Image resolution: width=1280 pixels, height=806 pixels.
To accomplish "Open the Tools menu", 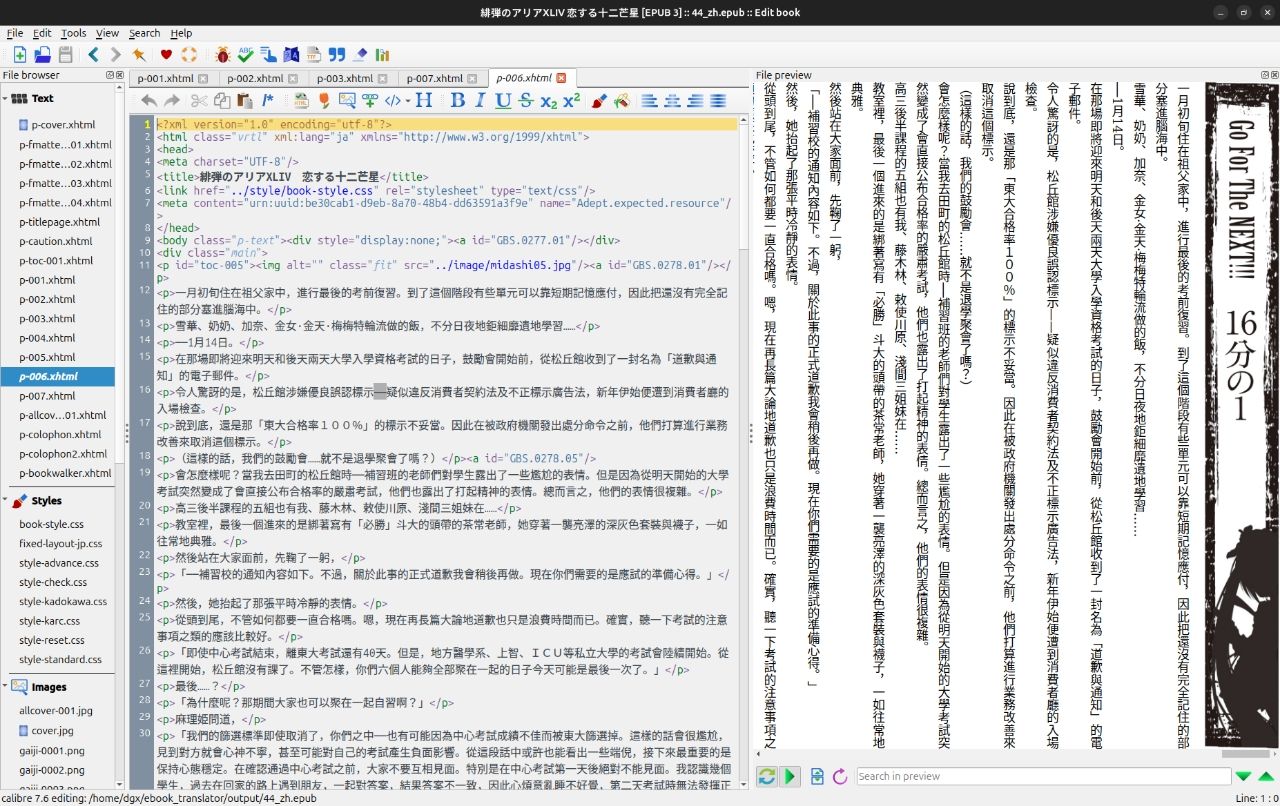I will [x=74, y=33].
